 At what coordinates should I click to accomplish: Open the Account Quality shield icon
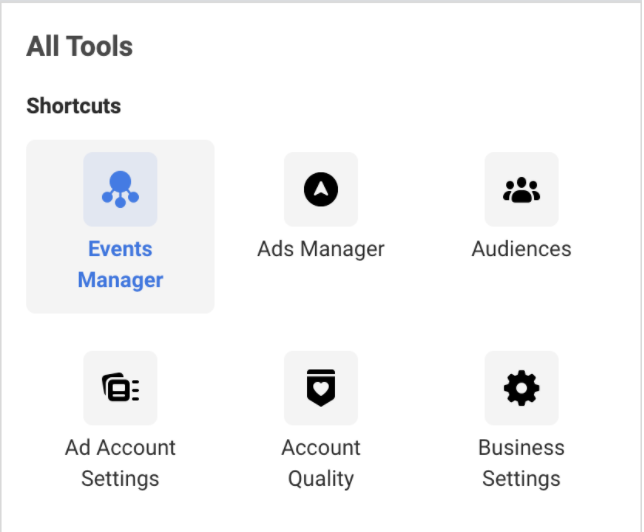coord(321,388)
